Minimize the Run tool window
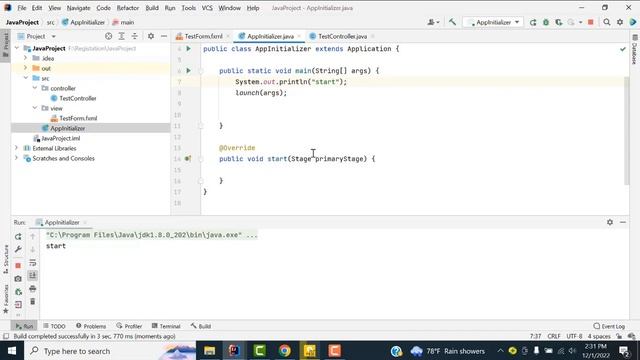The height and width of the screenshot is (360, 640). click(x=623, y=222)
